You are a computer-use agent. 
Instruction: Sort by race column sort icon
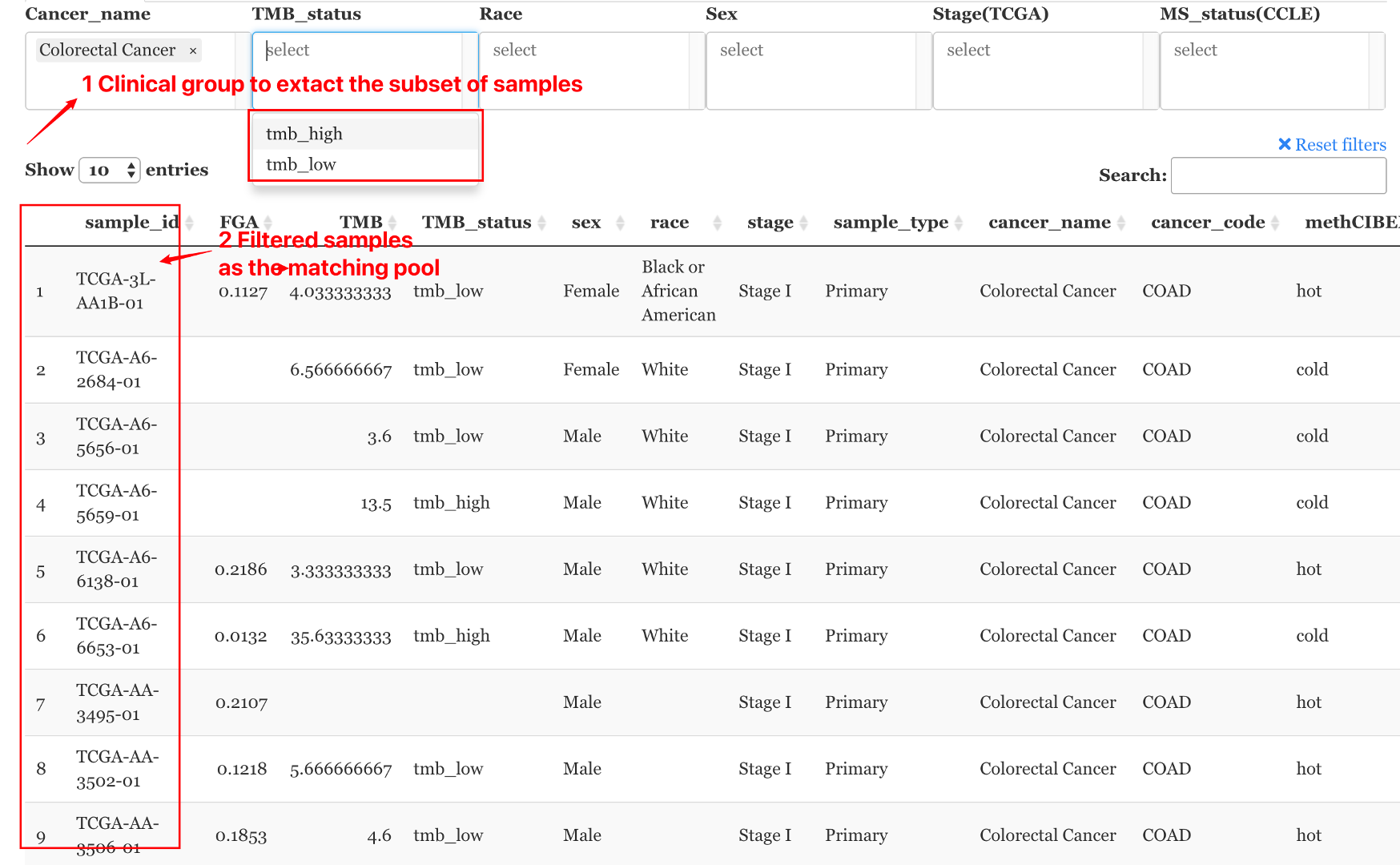[718, 223]
